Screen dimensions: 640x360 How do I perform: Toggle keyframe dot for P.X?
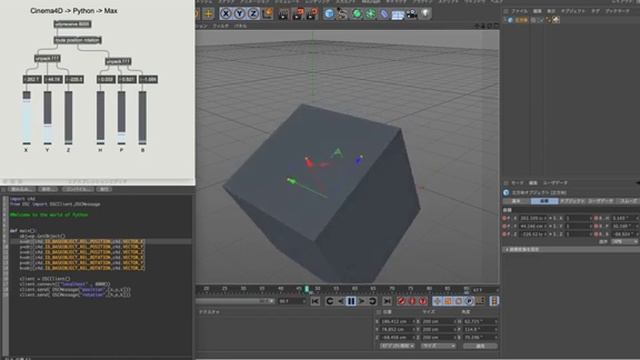504,218
